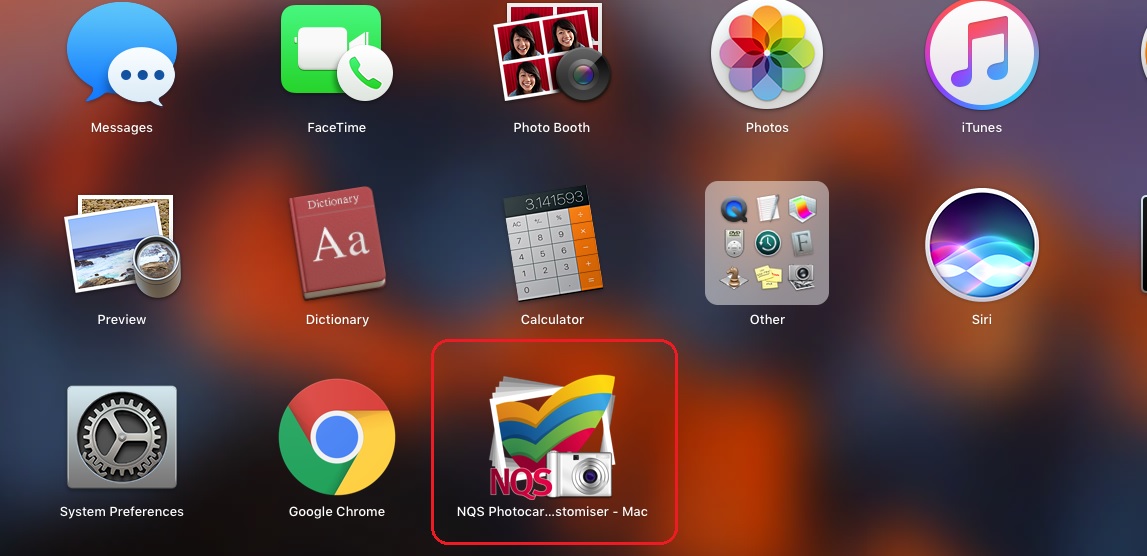Open the Messages app
The height and width of the screenshot is (556, 1147).
pyautogui.click(x=121, y=53)
